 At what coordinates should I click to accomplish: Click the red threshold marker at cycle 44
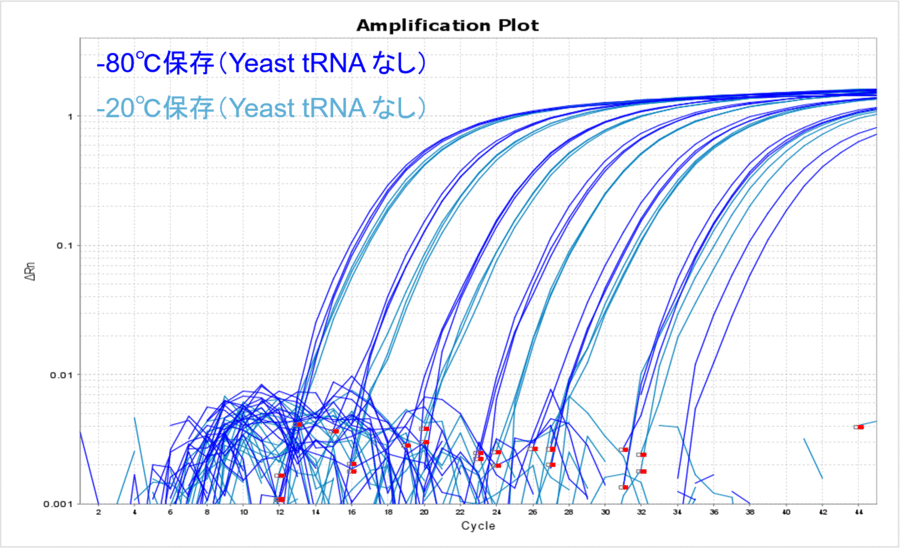[860, 427]
